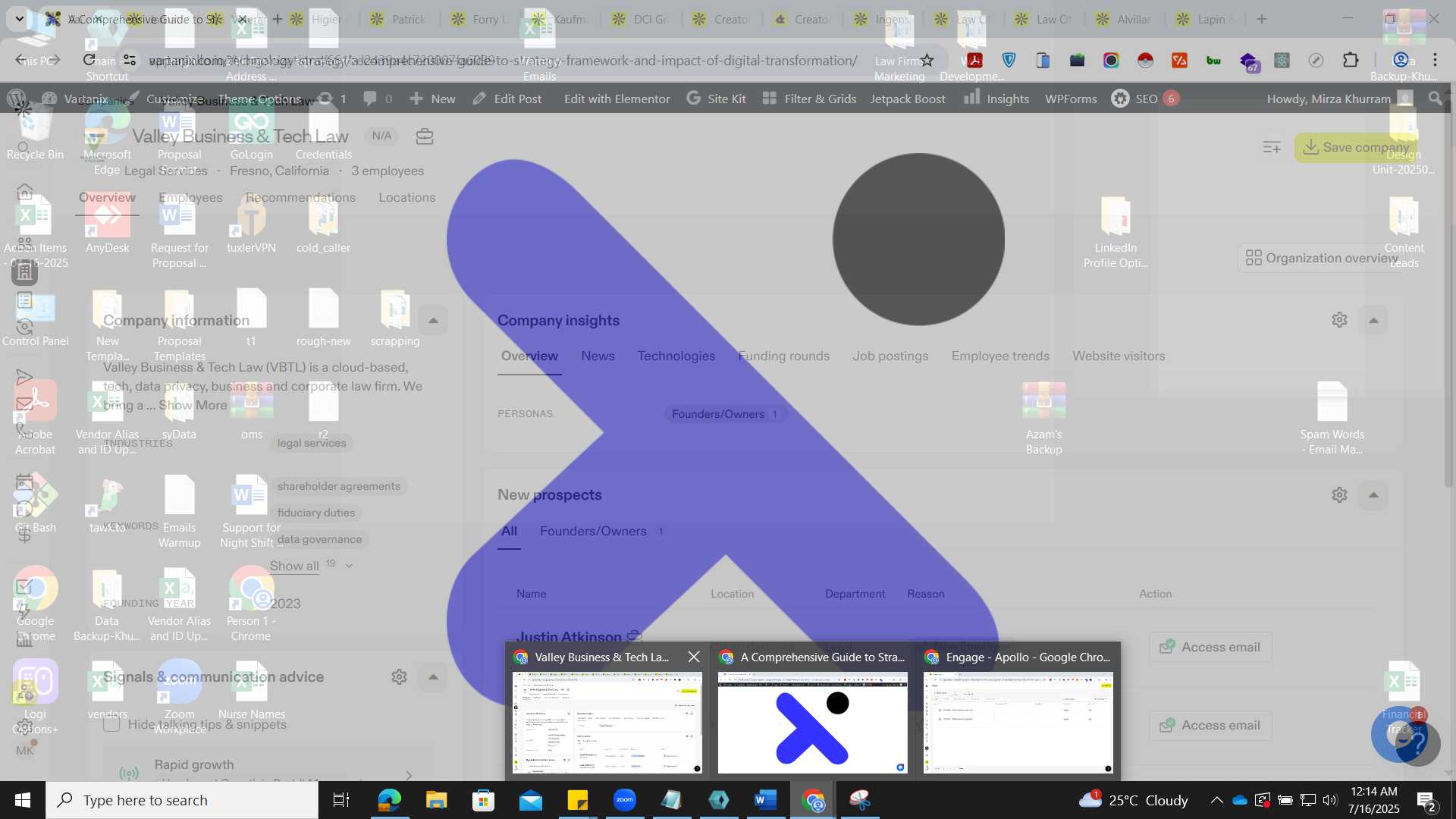Open the Windows Start menu
Image resolution: width=1456 pixels, height=819 pixels.
click(23, 800)
